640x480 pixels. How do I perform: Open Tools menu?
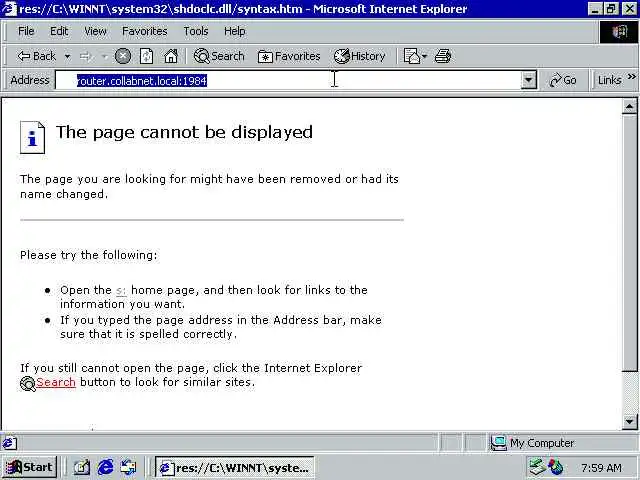tap(196, 31)
